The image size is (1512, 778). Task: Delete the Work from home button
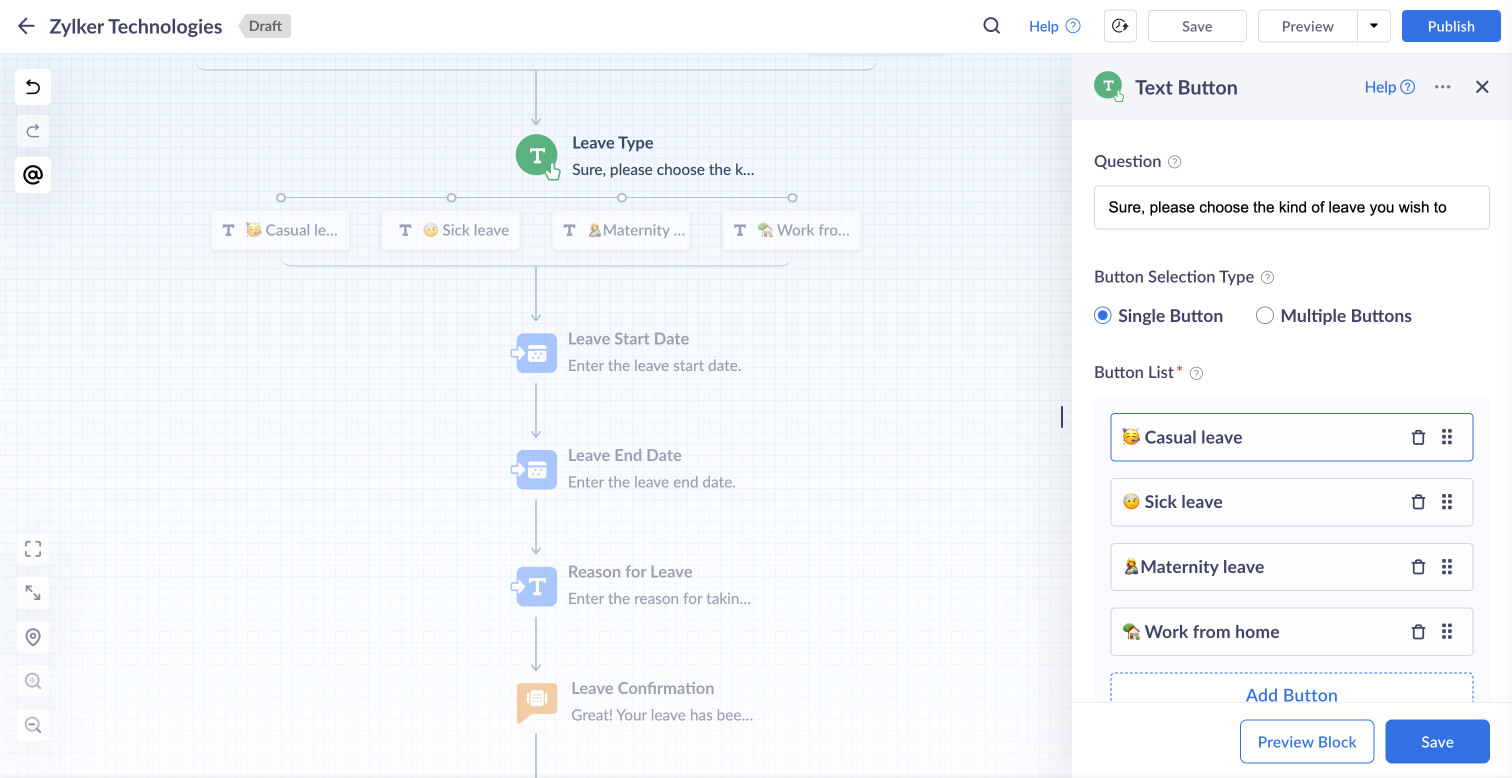(x=1418, y=632)
